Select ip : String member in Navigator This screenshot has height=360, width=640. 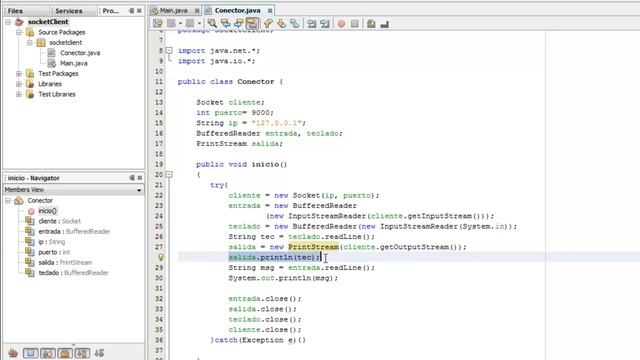point(51,242)
